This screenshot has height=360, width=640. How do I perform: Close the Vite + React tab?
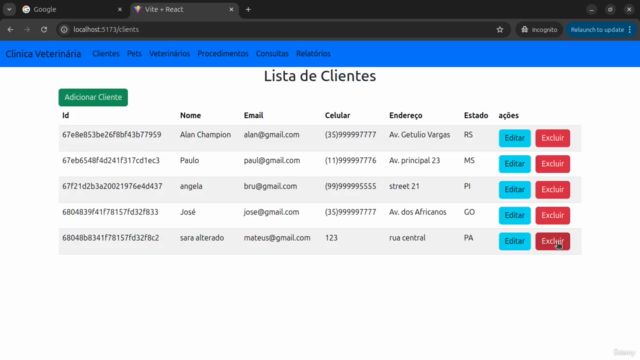coord(231,9)
